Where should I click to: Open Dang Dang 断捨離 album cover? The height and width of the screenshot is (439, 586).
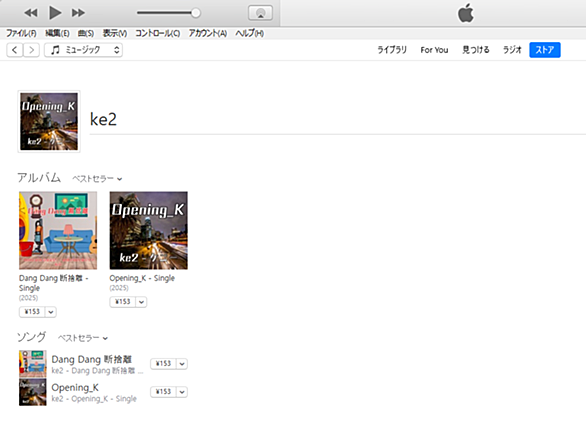pos(58,231)
